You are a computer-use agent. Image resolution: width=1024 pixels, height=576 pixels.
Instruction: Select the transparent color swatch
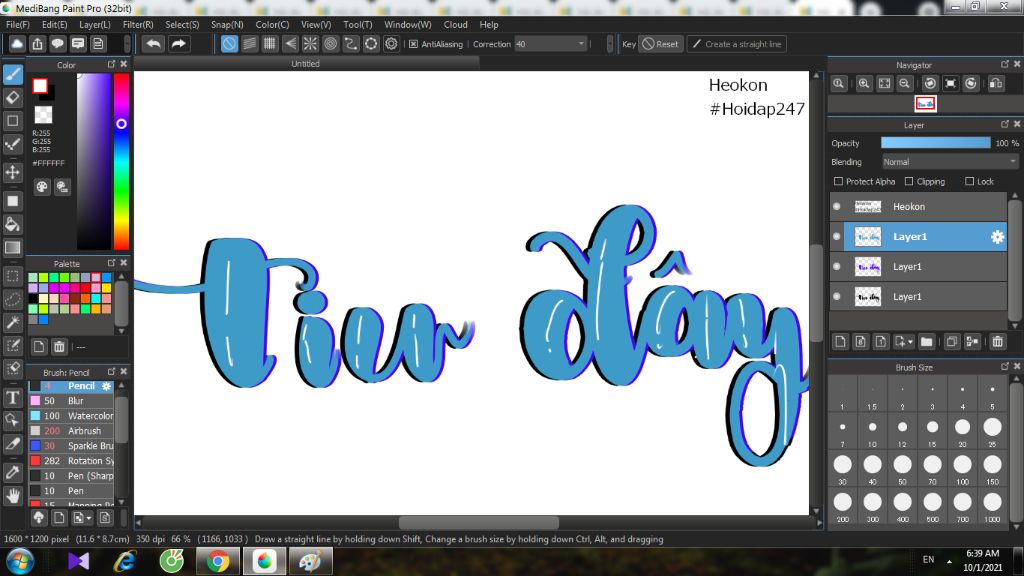pos(43,115)
